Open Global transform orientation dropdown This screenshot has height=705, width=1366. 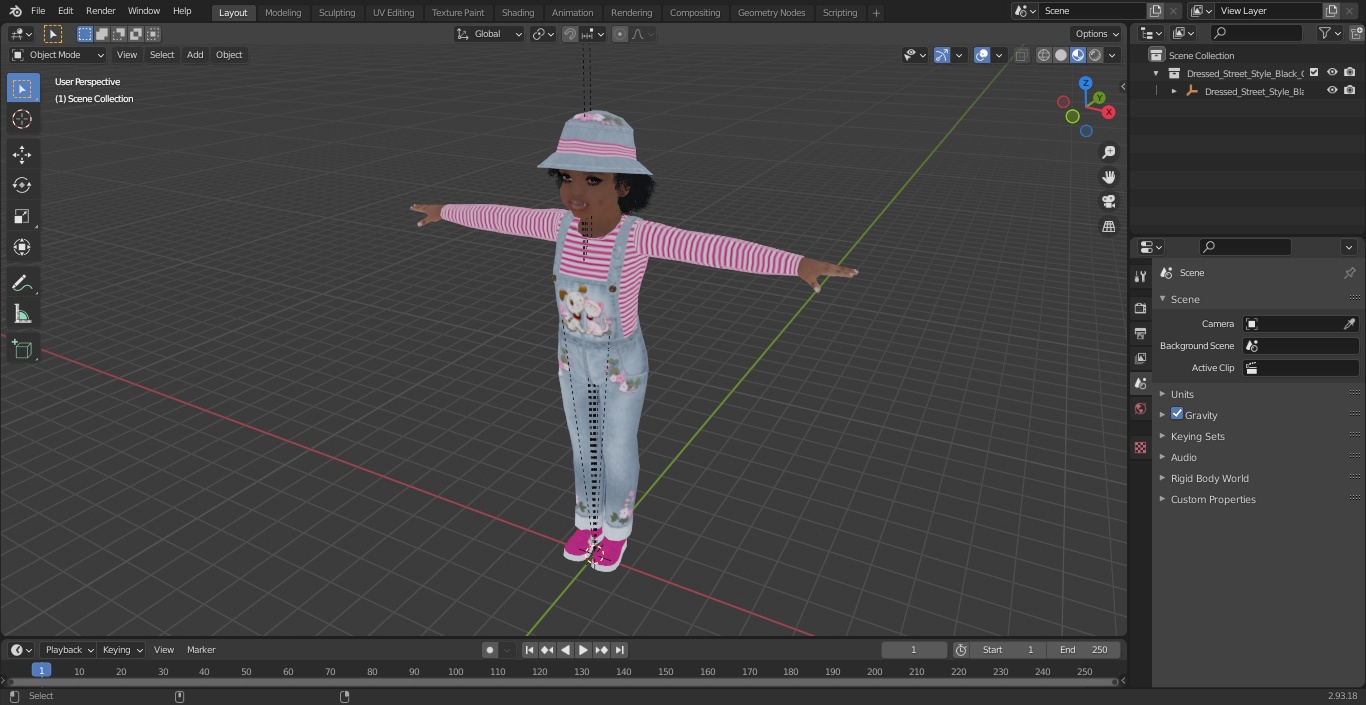489,34
